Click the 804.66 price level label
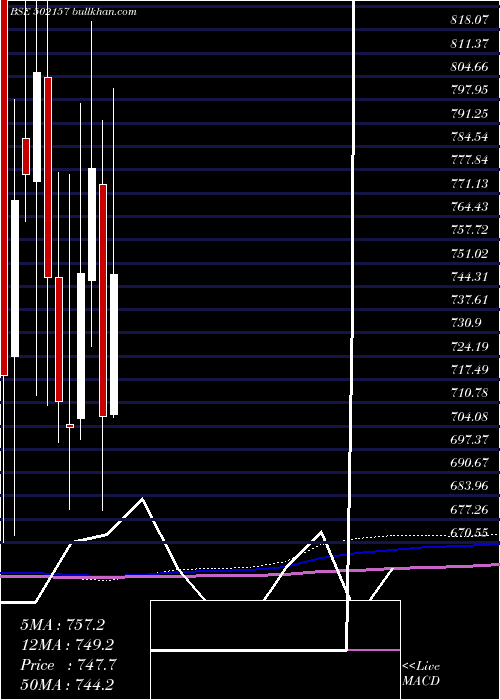Viewport: 500px width, 700px height. pos(469,67)
